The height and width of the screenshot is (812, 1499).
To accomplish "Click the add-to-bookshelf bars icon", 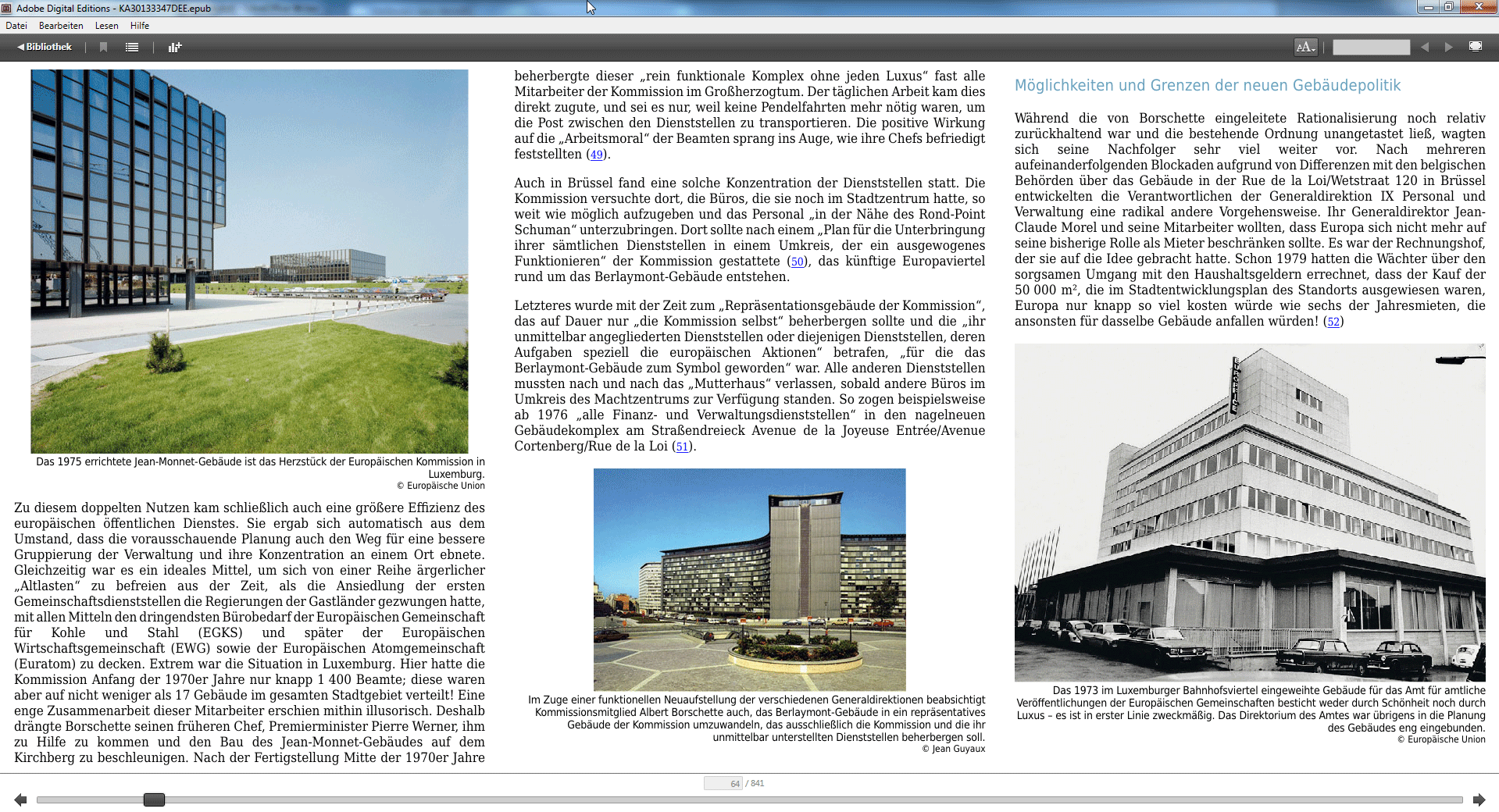I will coord(175,47).
